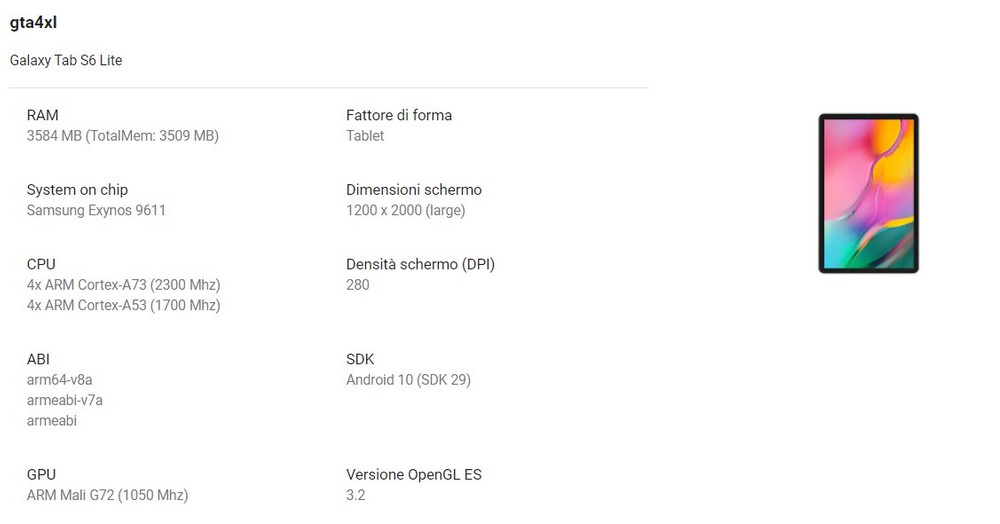The width and height of the screenshot is (1000, 524).
Task: Click the 1200 x 2000 screen size
Action: [406, 210]
